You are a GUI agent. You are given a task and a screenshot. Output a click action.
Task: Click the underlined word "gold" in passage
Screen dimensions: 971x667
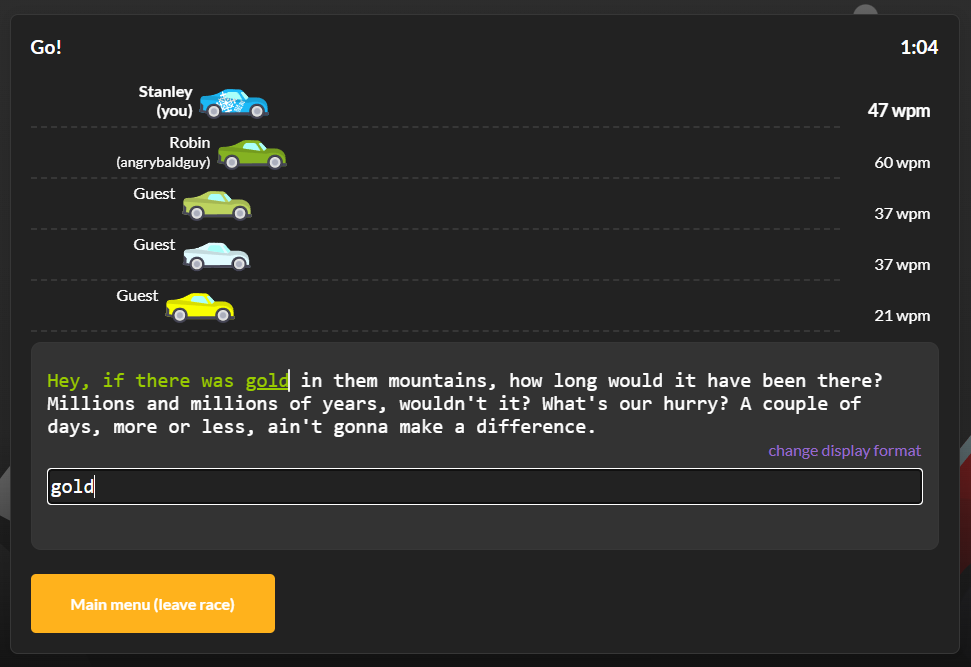tap(267, 381)
